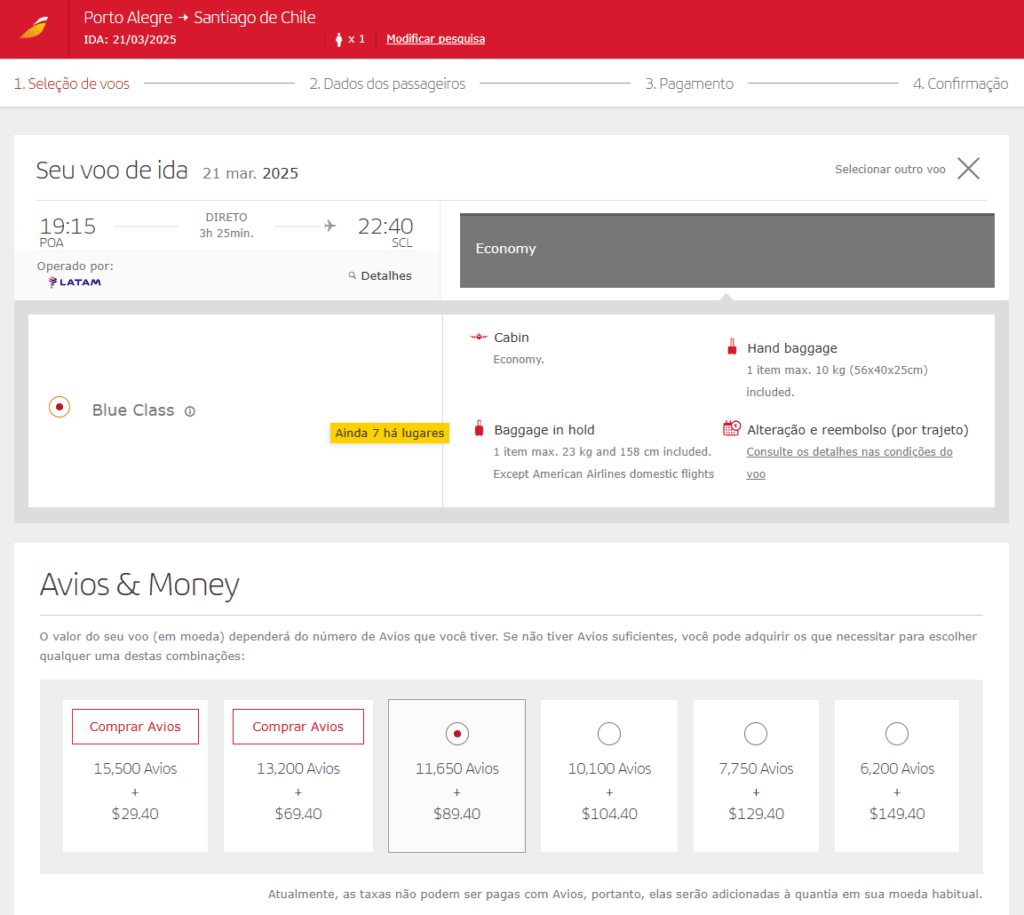Go to step 4. Confirmação

pyautogui.click(x=960, y=84)
